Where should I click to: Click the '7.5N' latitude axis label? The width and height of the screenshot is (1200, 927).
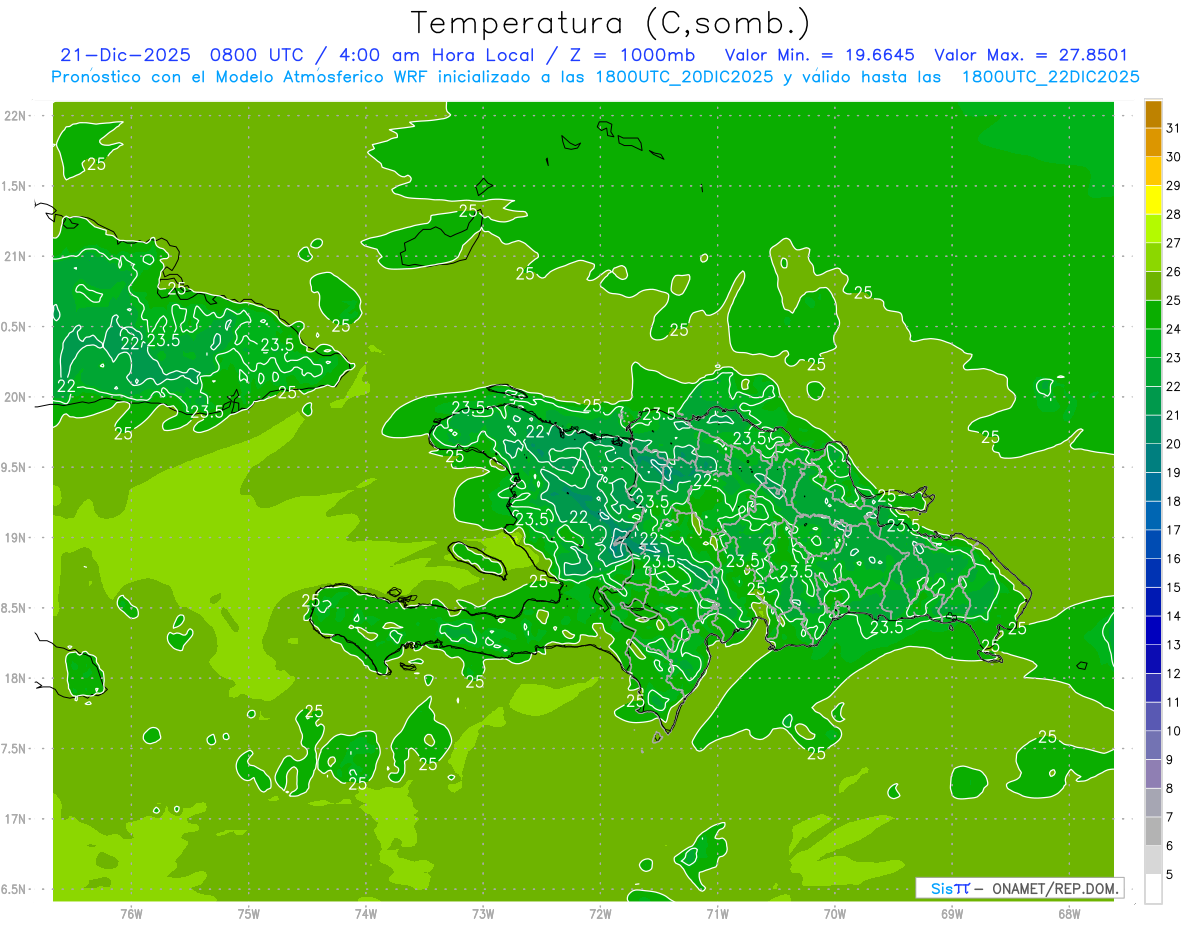[14, 749]
